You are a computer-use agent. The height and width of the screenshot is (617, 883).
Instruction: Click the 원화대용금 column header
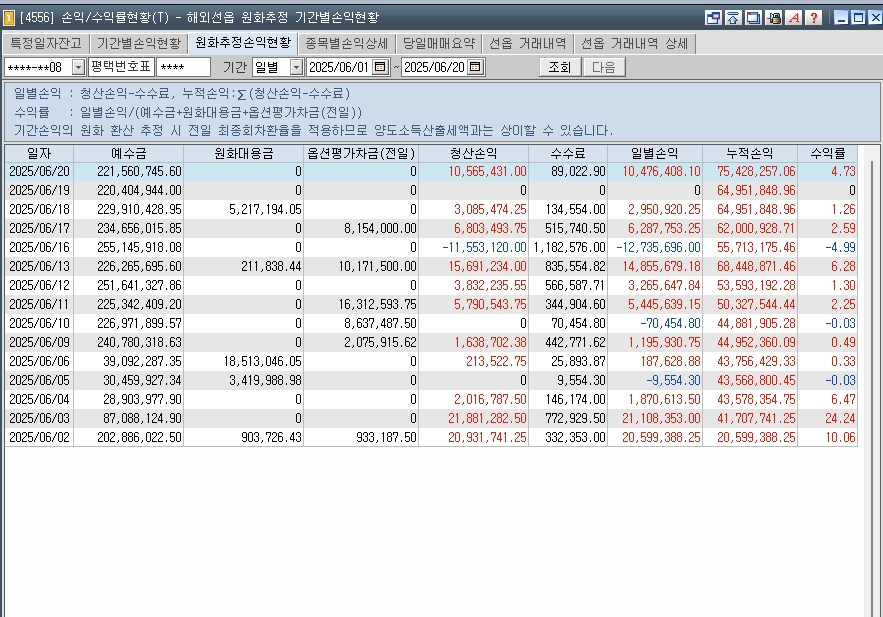coord(243,154)
